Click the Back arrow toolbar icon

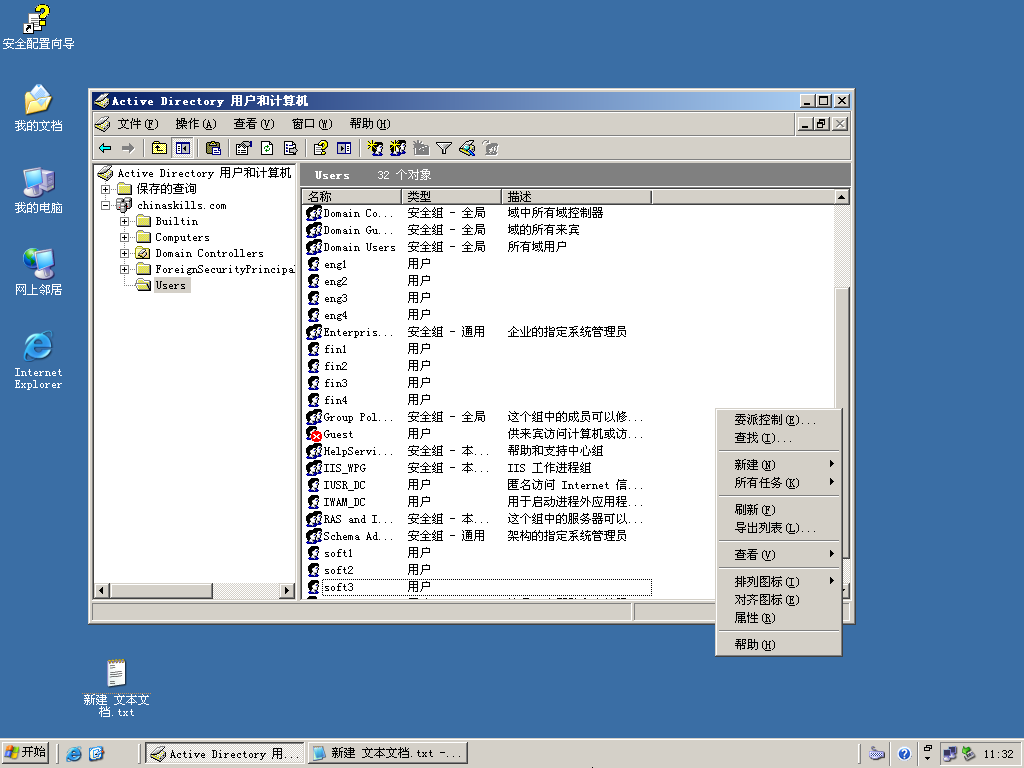point(105,148)
